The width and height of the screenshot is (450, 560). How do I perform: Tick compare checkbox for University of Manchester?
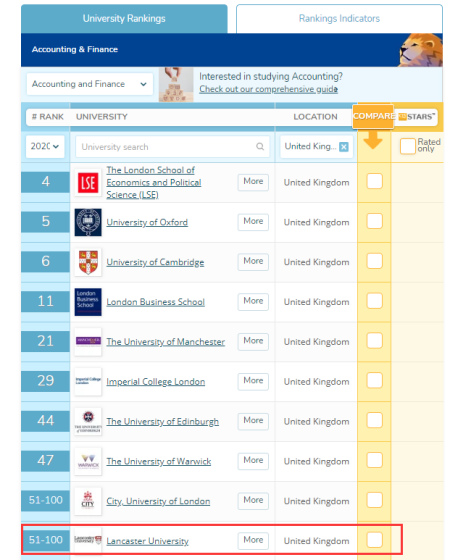click(x=374, y=341)
